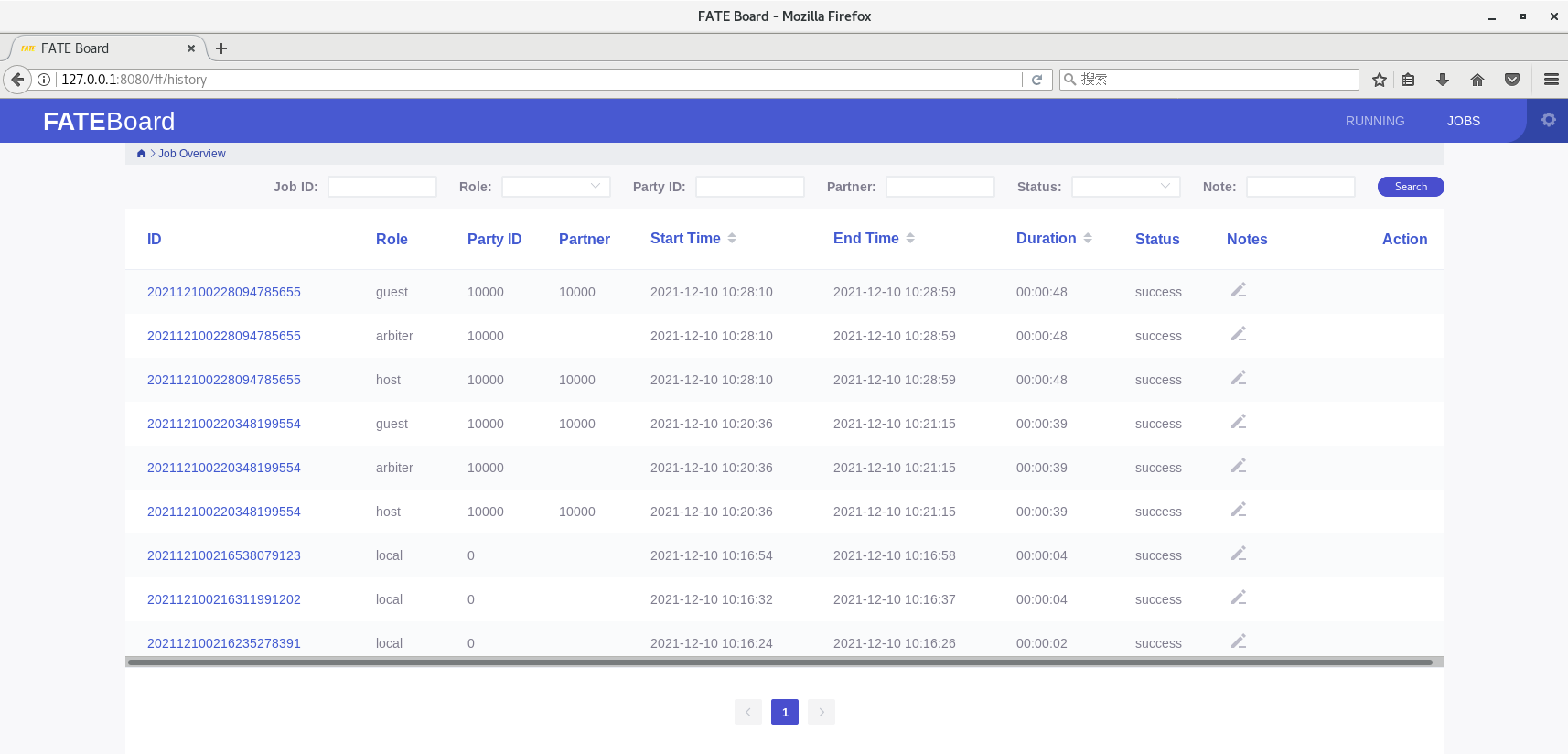Go to pagination page 1
The height and width of the screenshot is (754, 1568).
(785, 712)
